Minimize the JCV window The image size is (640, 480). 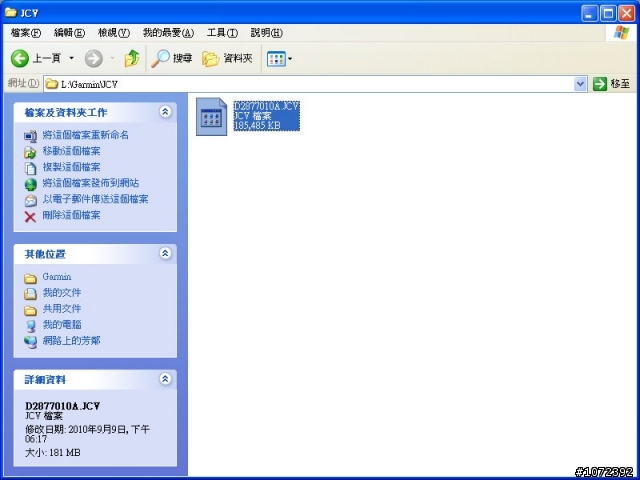coord(589,14)
